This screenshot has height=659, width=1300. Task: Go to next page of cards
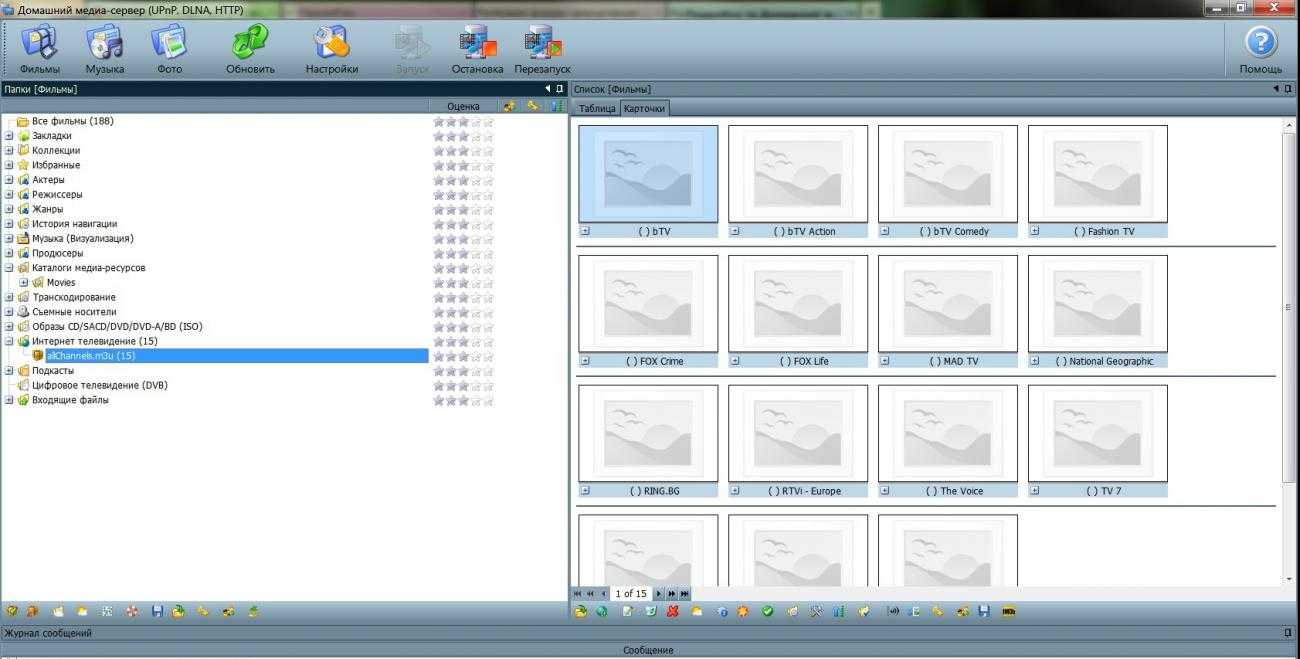(658, 593)
